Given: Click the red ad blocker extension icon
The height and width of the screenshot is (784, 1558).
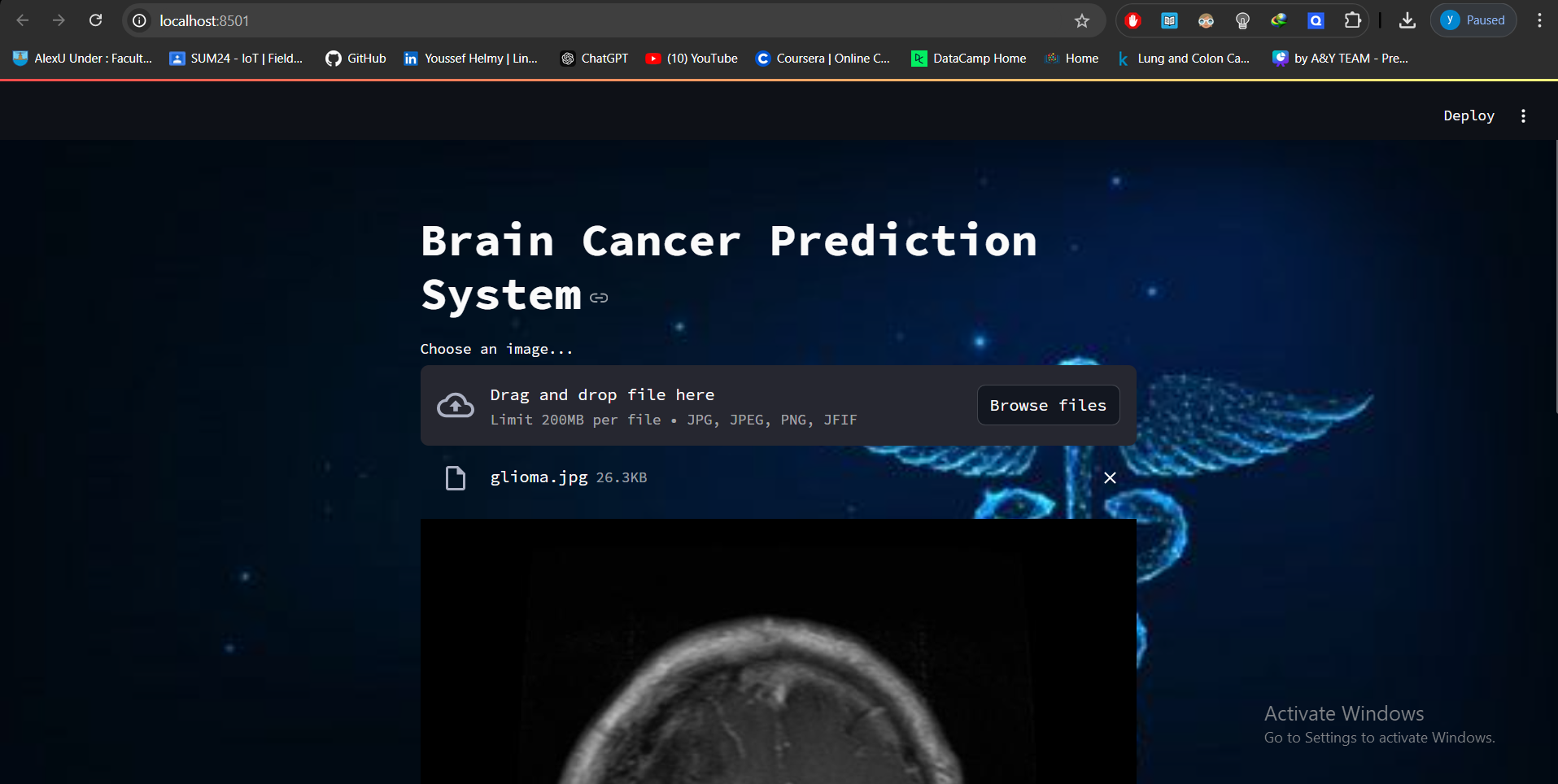Looking at the screenshot, I should pos(1132,21).
